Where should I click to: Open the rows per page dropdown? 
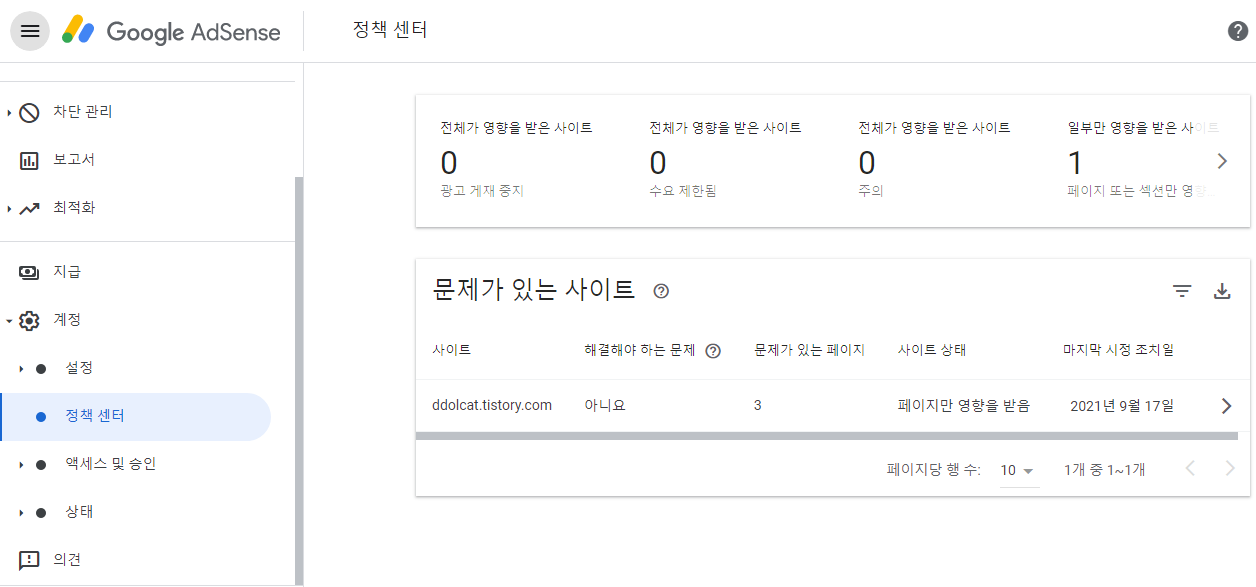tap(1019, 470)
